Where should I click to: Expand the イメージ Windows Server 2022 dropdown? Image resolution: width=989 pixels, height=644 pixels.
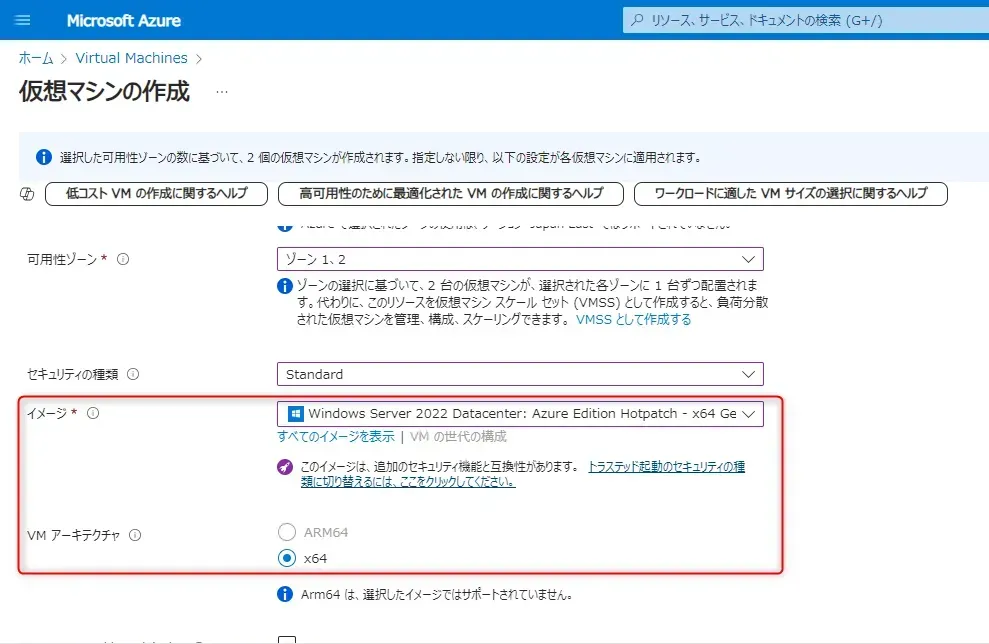520,414
